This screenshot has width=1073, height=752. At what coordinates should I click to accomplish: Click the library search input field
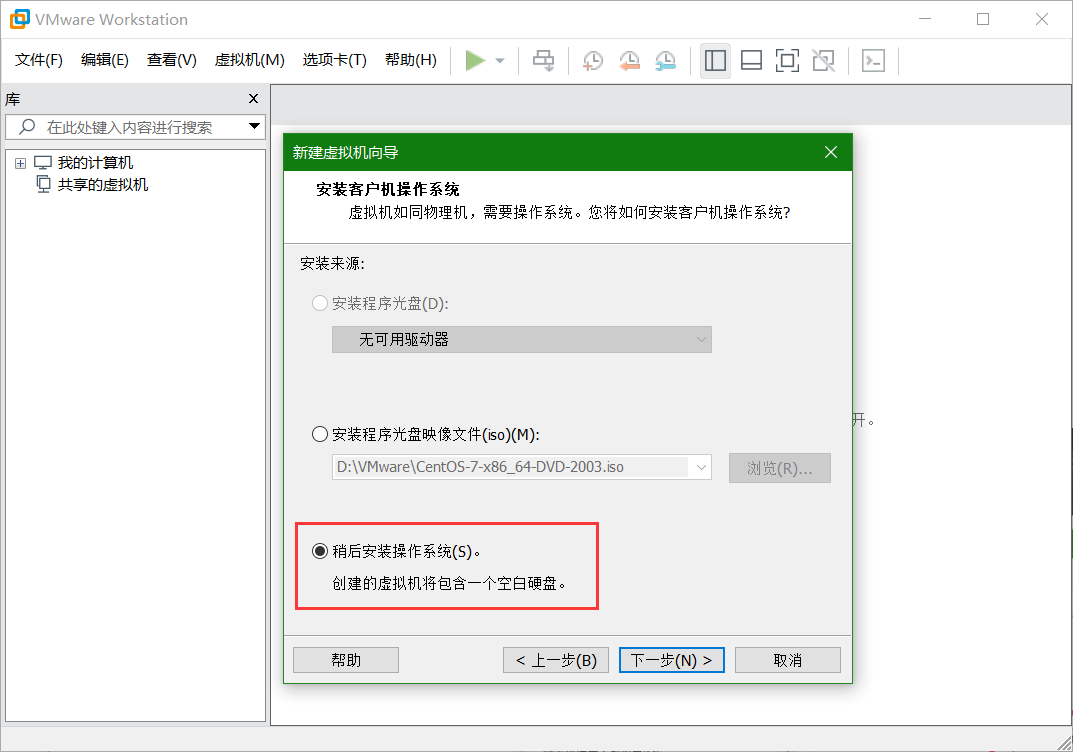135,127
